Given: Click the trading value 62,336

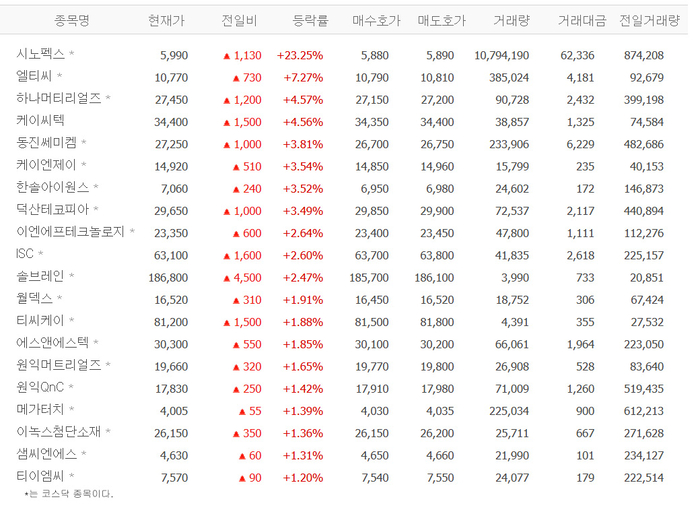Looking at the screenshot, I should tap(578, 55).
